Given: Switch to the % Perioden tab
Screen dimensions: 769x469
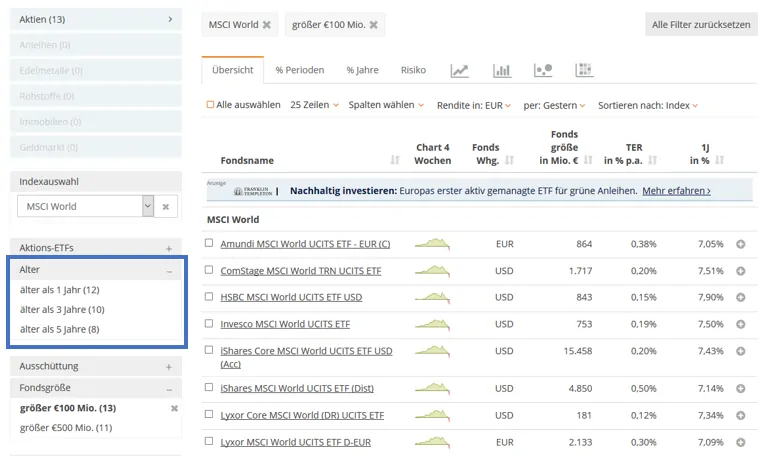Looking at the screenshot, I should [x=300, y=70].
